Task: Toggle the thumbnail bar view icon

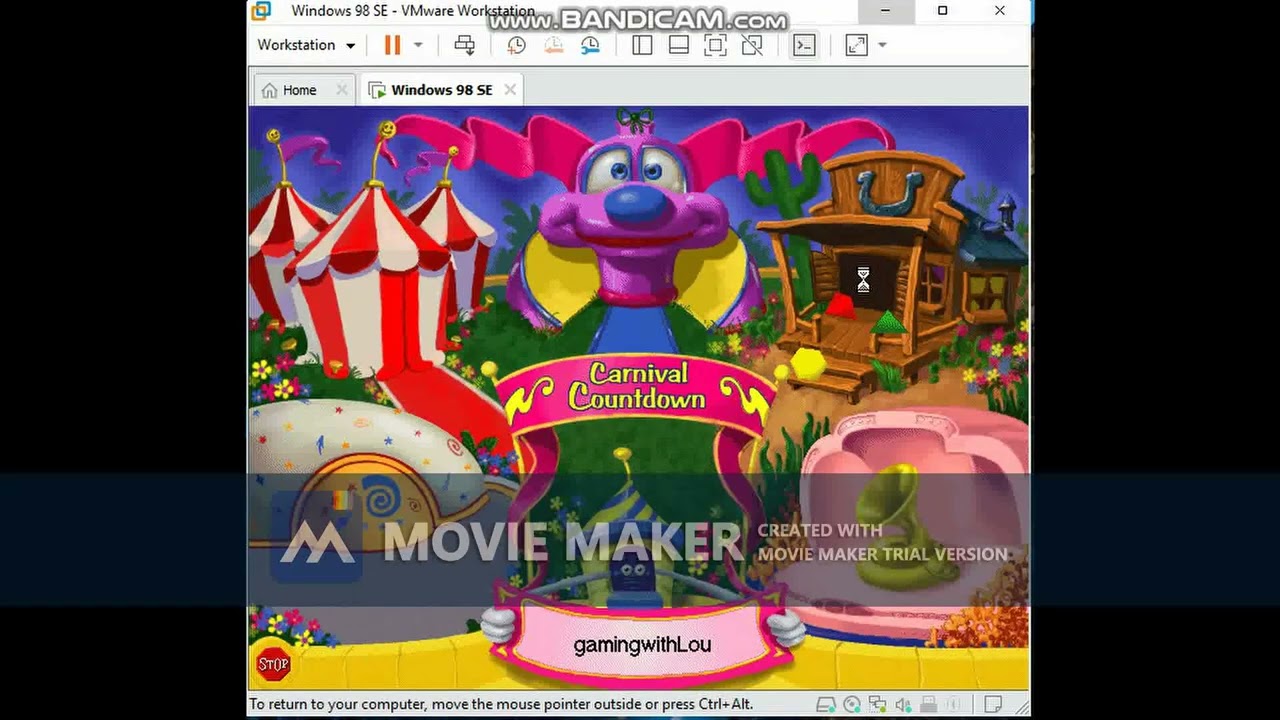Action: click(679, 45)
